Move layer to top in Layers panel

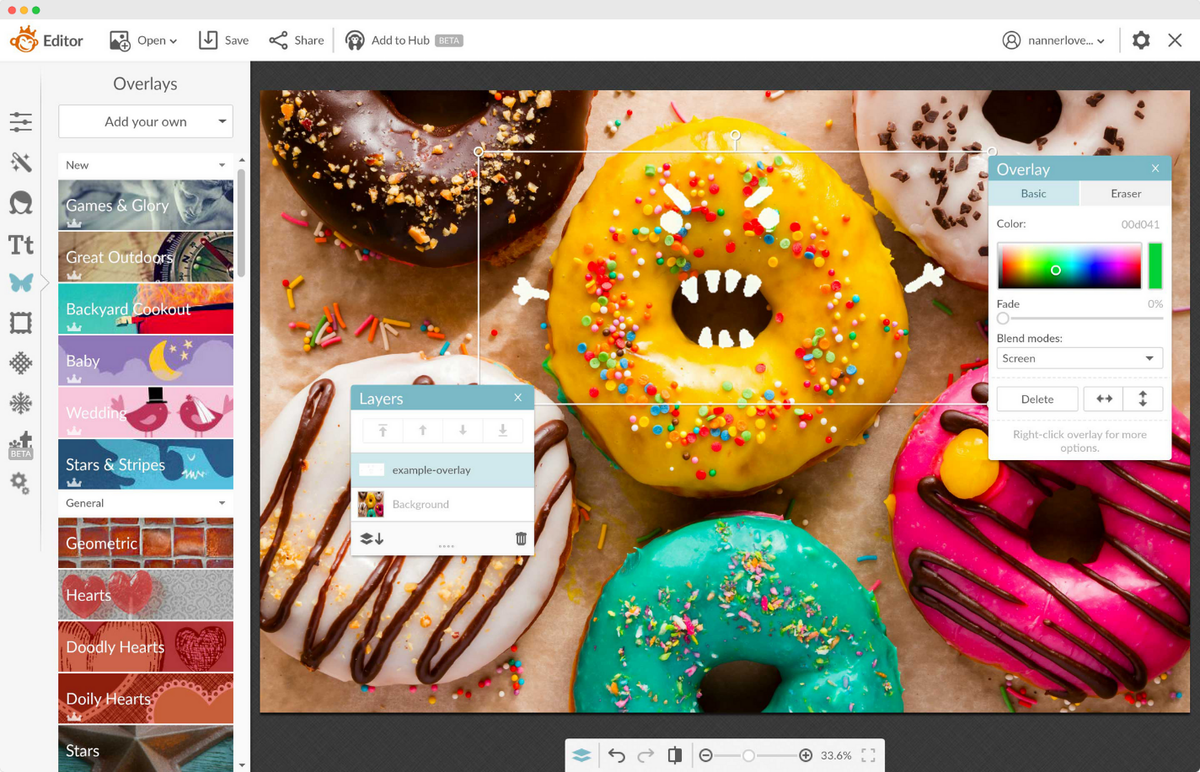point(382,431)
